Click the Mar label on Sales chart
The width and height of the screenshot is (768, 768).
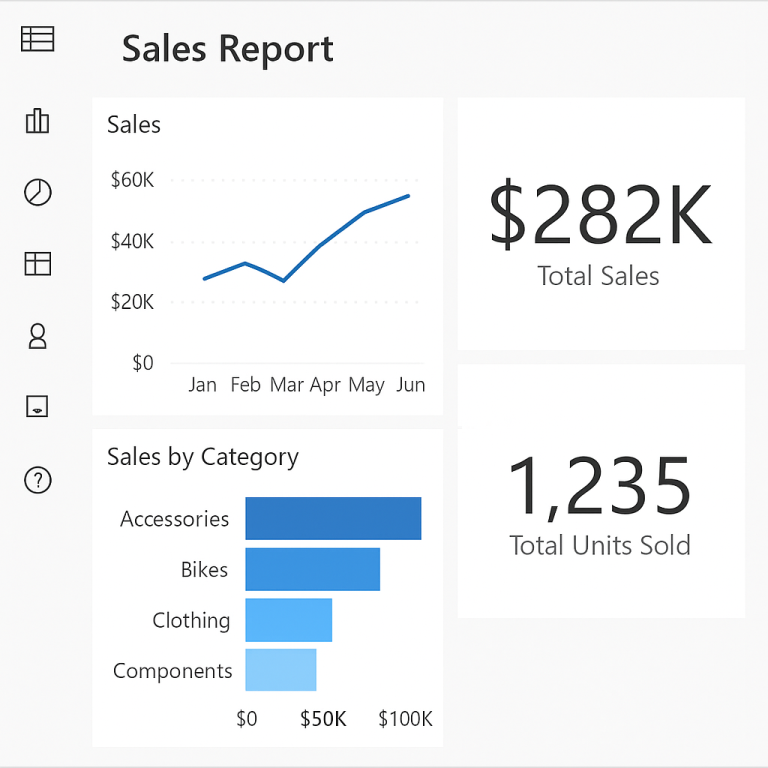[x=287, y=385]
